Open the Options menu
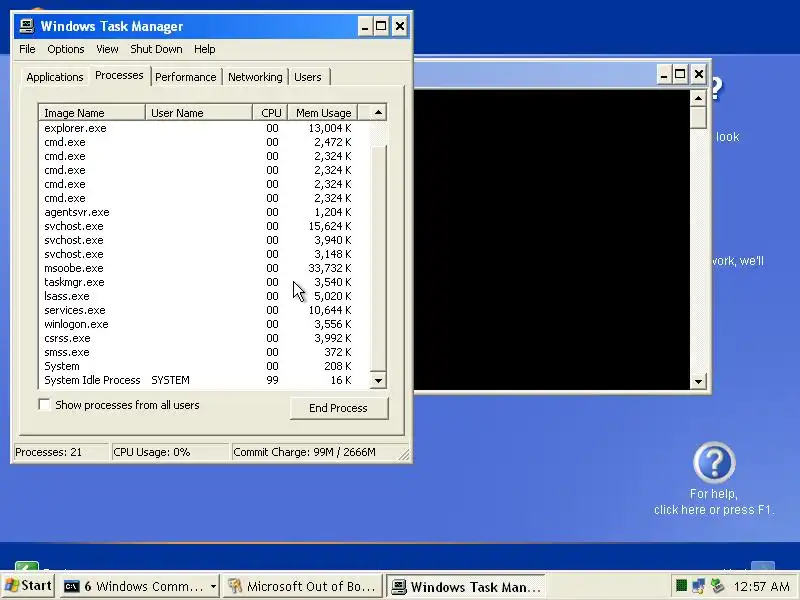This screenshot has width=800, height=600. point(65,49)
